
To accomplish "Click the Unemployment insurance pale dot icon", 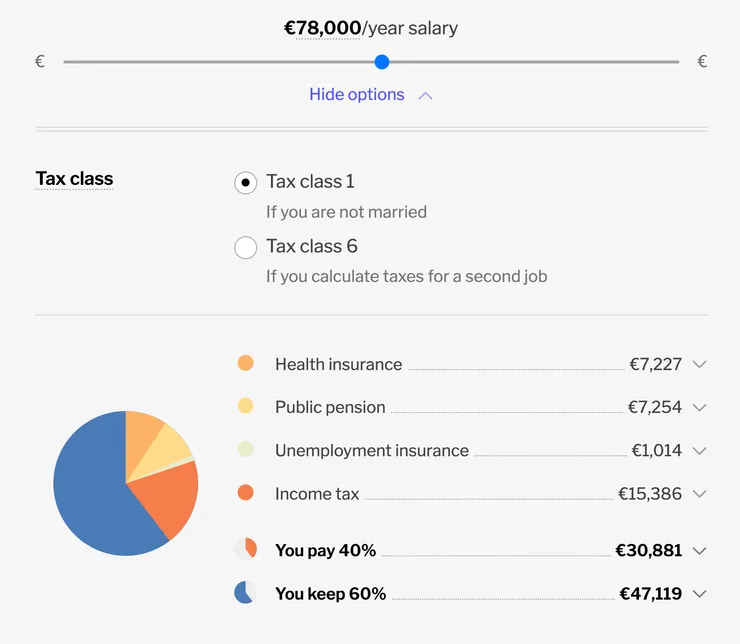I will 246,449.
